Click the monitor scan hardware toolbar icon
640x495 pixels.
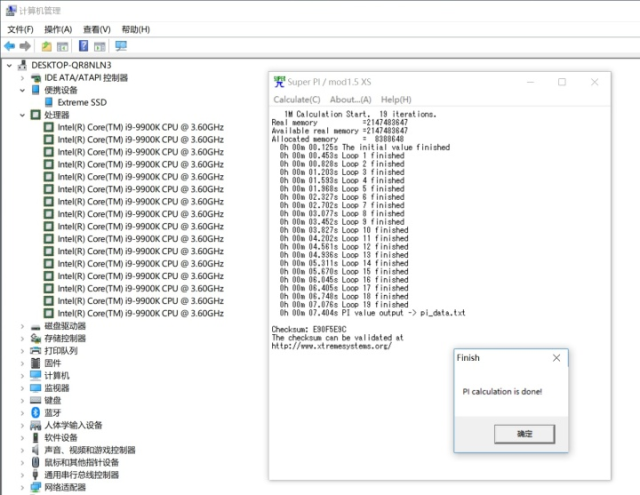(x=121, y=46)
